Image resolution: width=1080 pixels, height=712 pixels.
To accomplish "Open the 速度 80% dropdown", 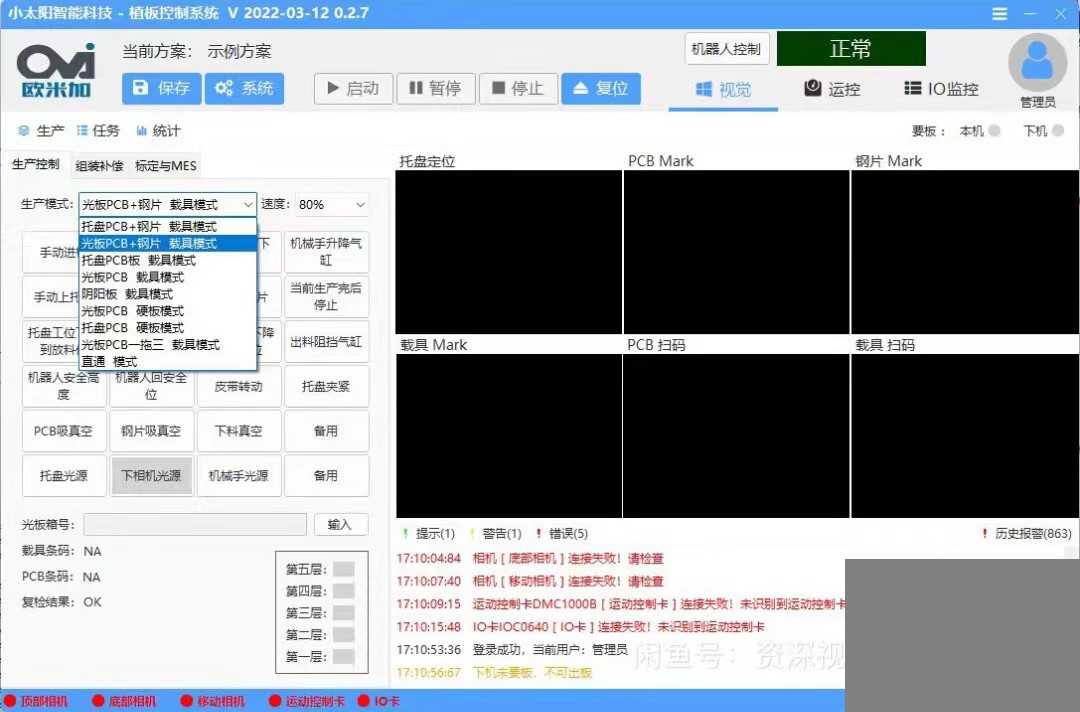I will point(332,205).
